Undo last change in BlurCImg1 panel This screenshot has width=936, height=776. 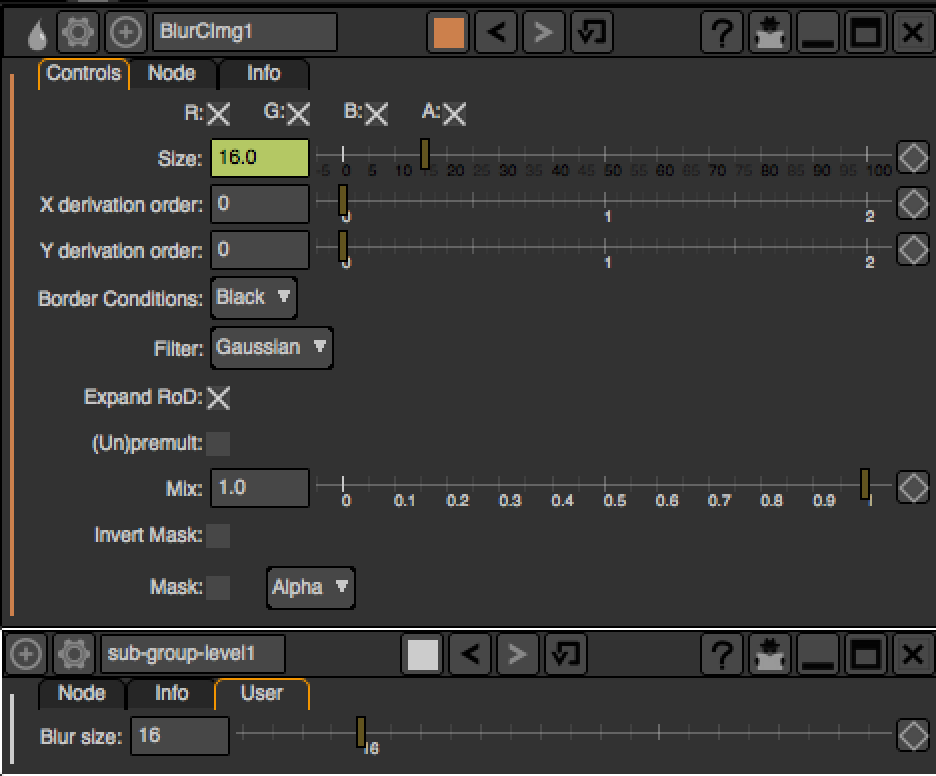coord(496,33)
